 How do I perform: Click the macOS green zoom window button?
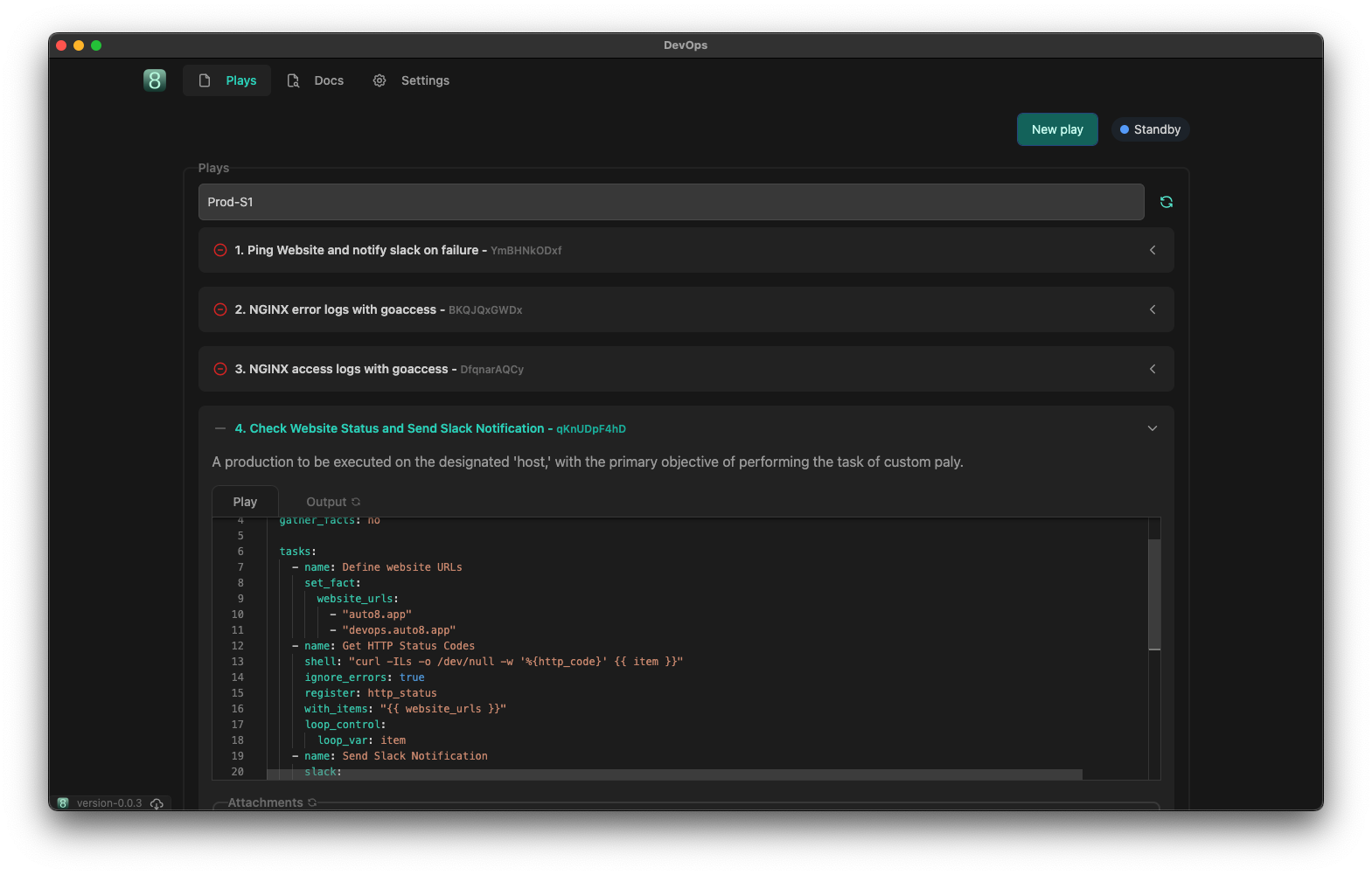(96, 45)
